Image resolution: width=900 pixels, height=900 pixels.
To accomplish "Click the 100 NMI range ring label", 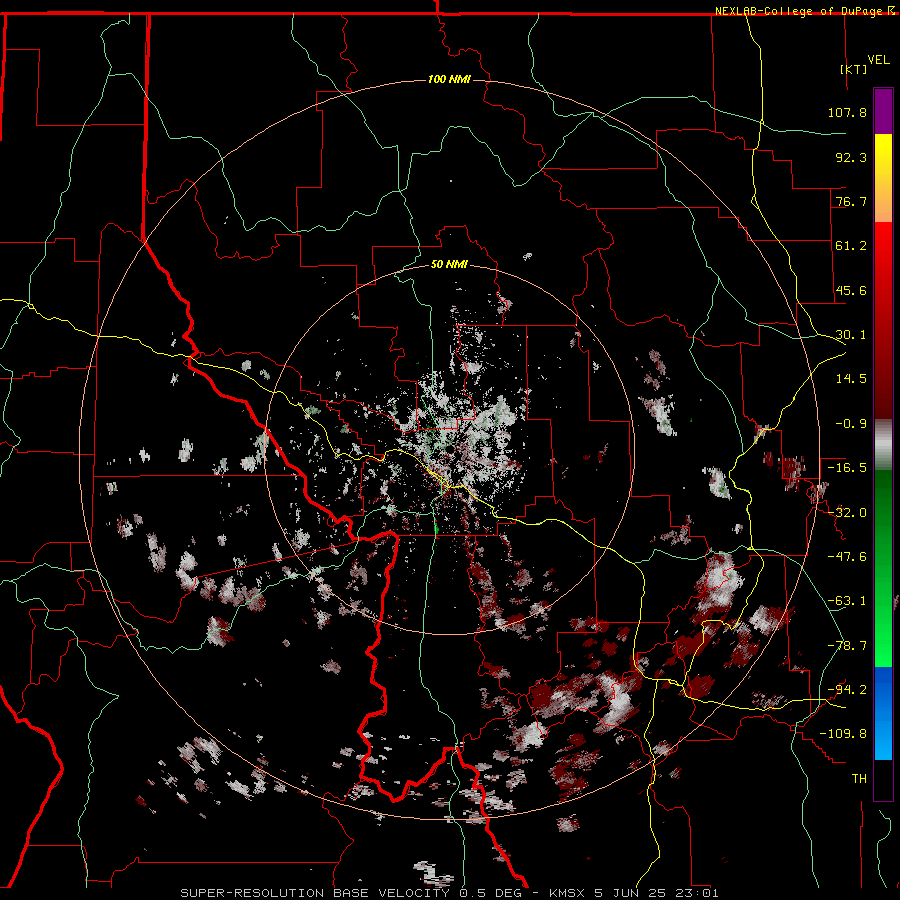I will pos(449,79).
